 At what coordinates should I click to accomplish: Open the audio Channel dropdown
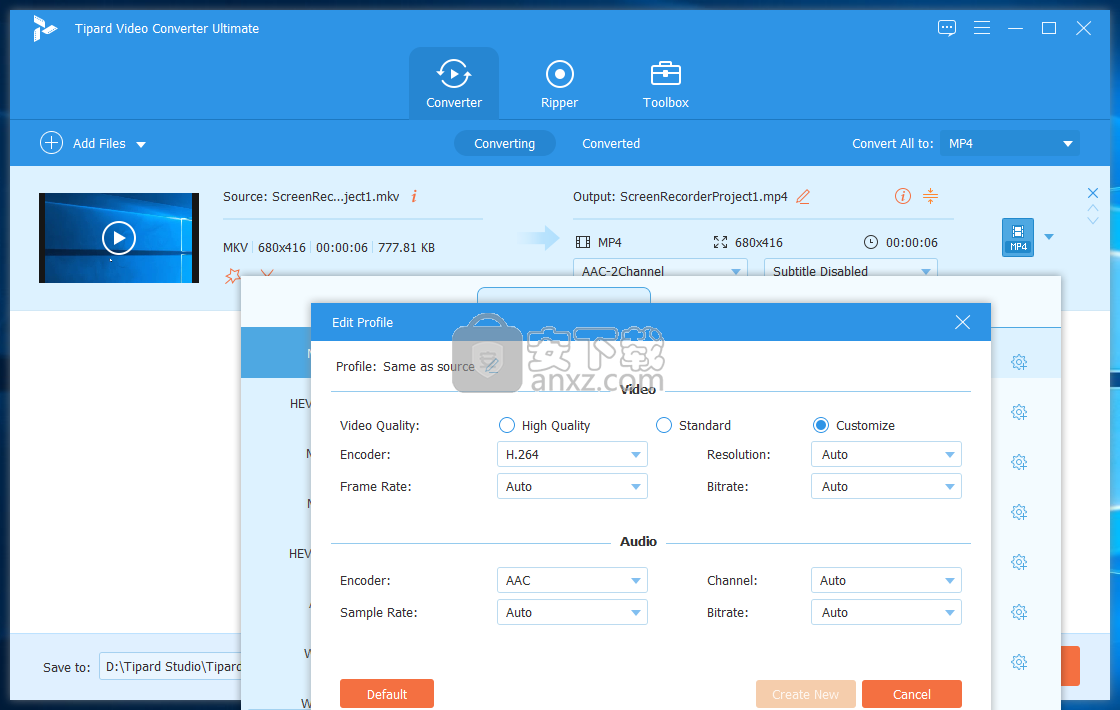(886, 580)
